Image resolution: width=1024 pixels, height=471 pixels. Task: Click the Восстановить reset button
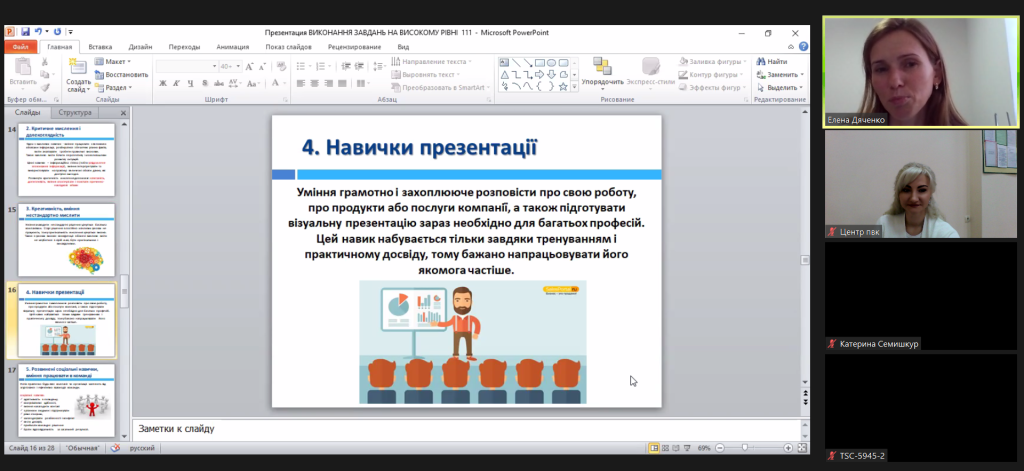pyautogui.click(x=123, y=74)
